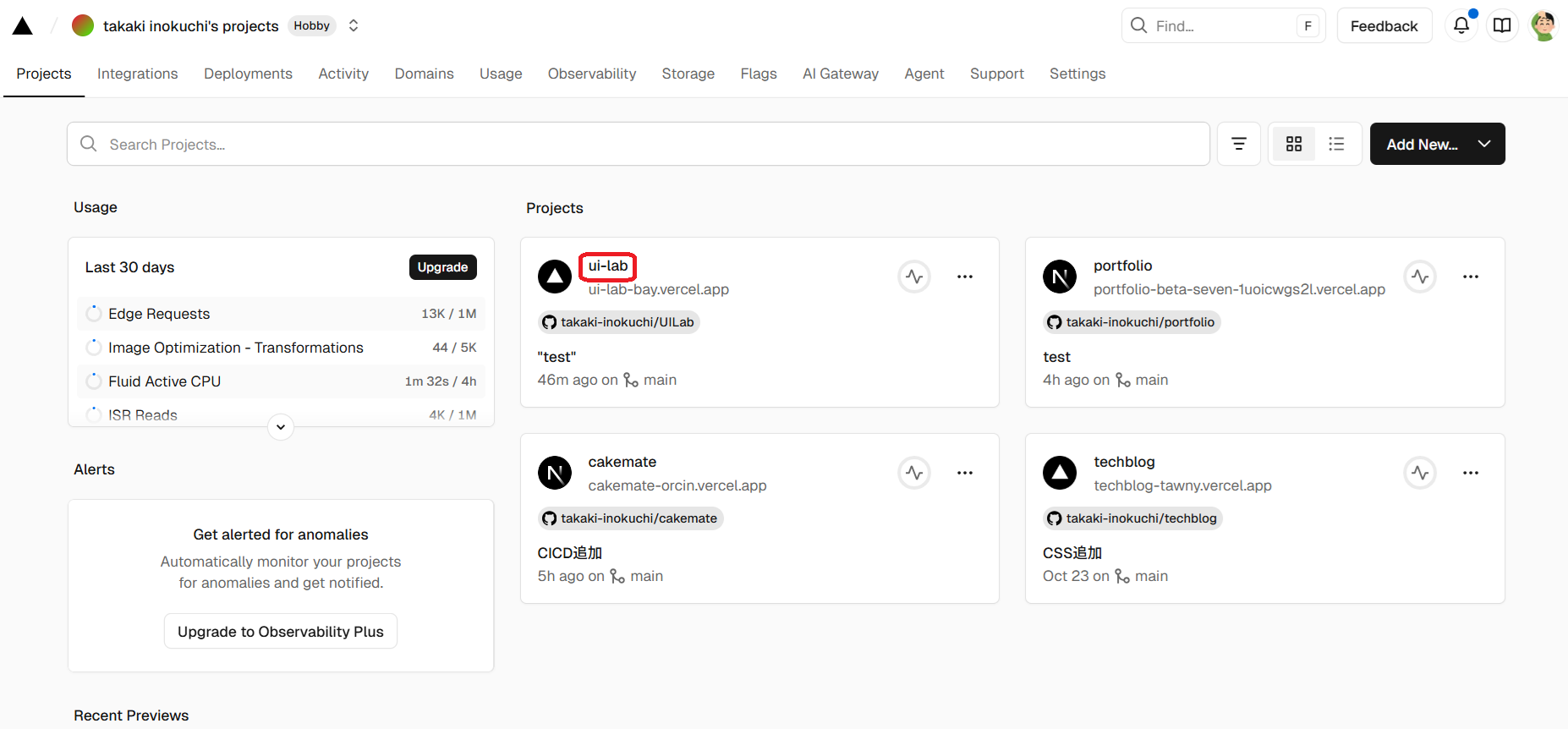The width and height of the screenshot is (1568, 729).
Task: Open ui-lab more options menu
Action: (x=965, y=277)
